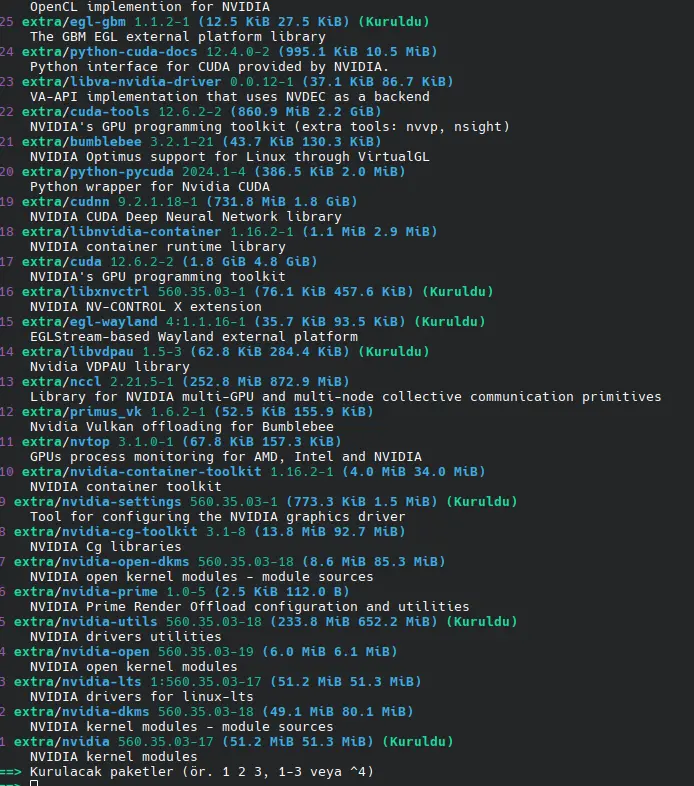Select extra/nvidia-settings package name
The height and width of the screenshot is (786, 694).
[98, 503]
